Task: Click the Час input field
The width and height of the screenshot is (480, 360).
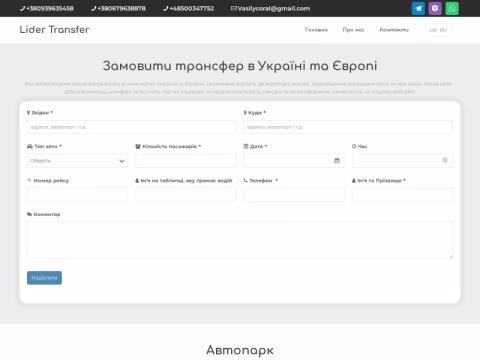Action: tap(402, 161)
